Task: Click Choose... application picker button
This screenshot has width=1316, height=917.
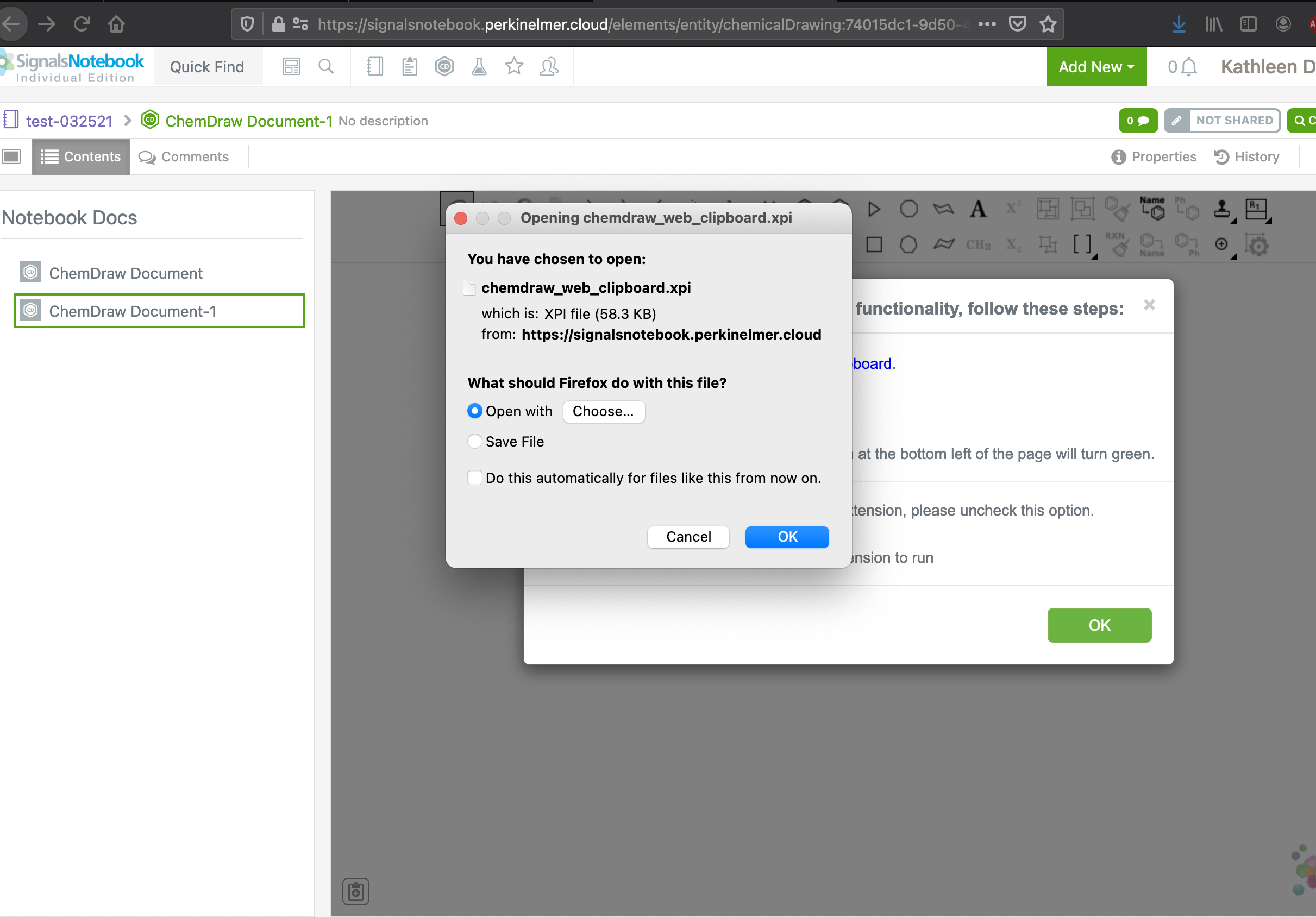Action: [604, 411]
